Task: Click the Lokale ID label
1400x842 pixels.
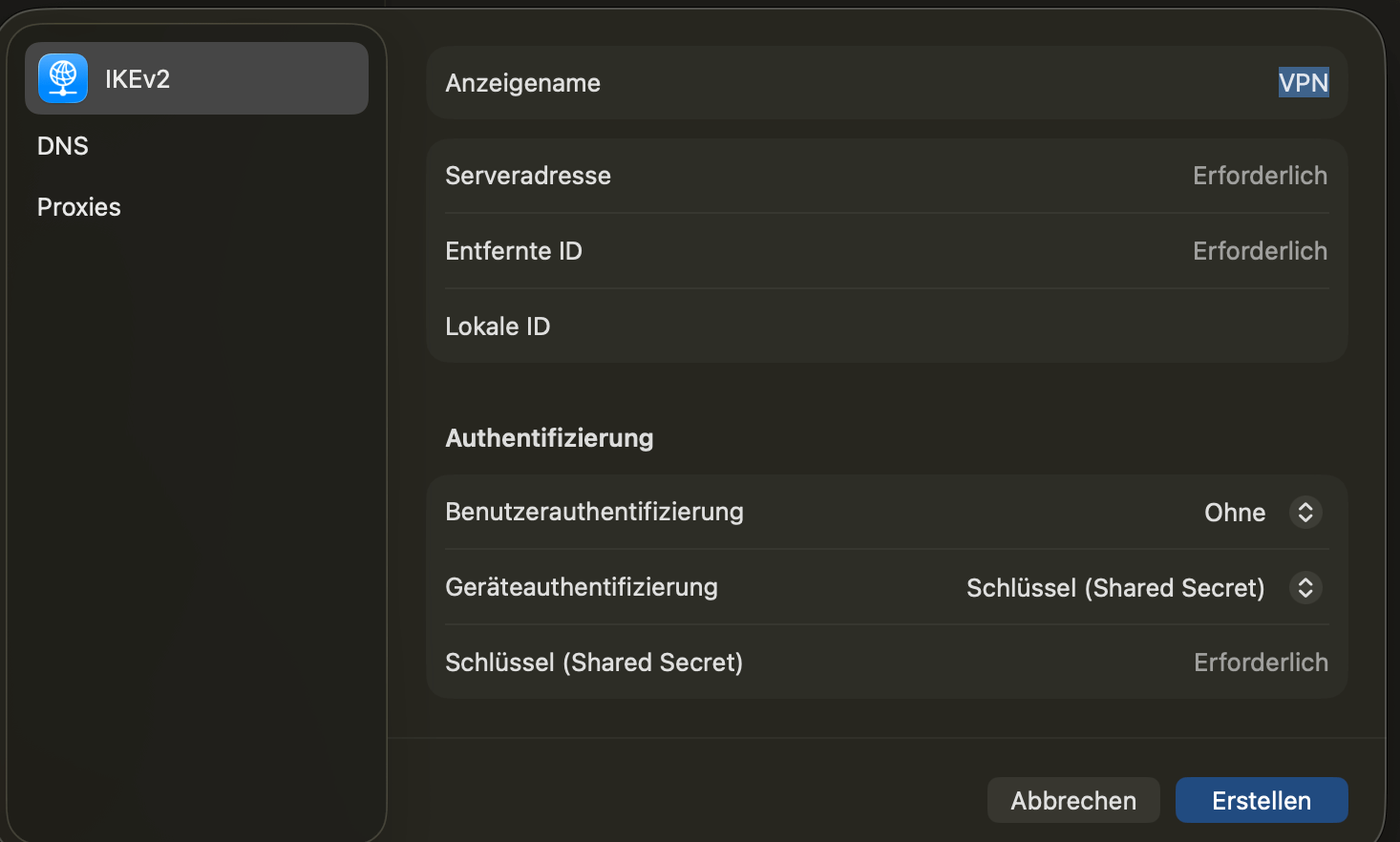Action: click(498, 326)
